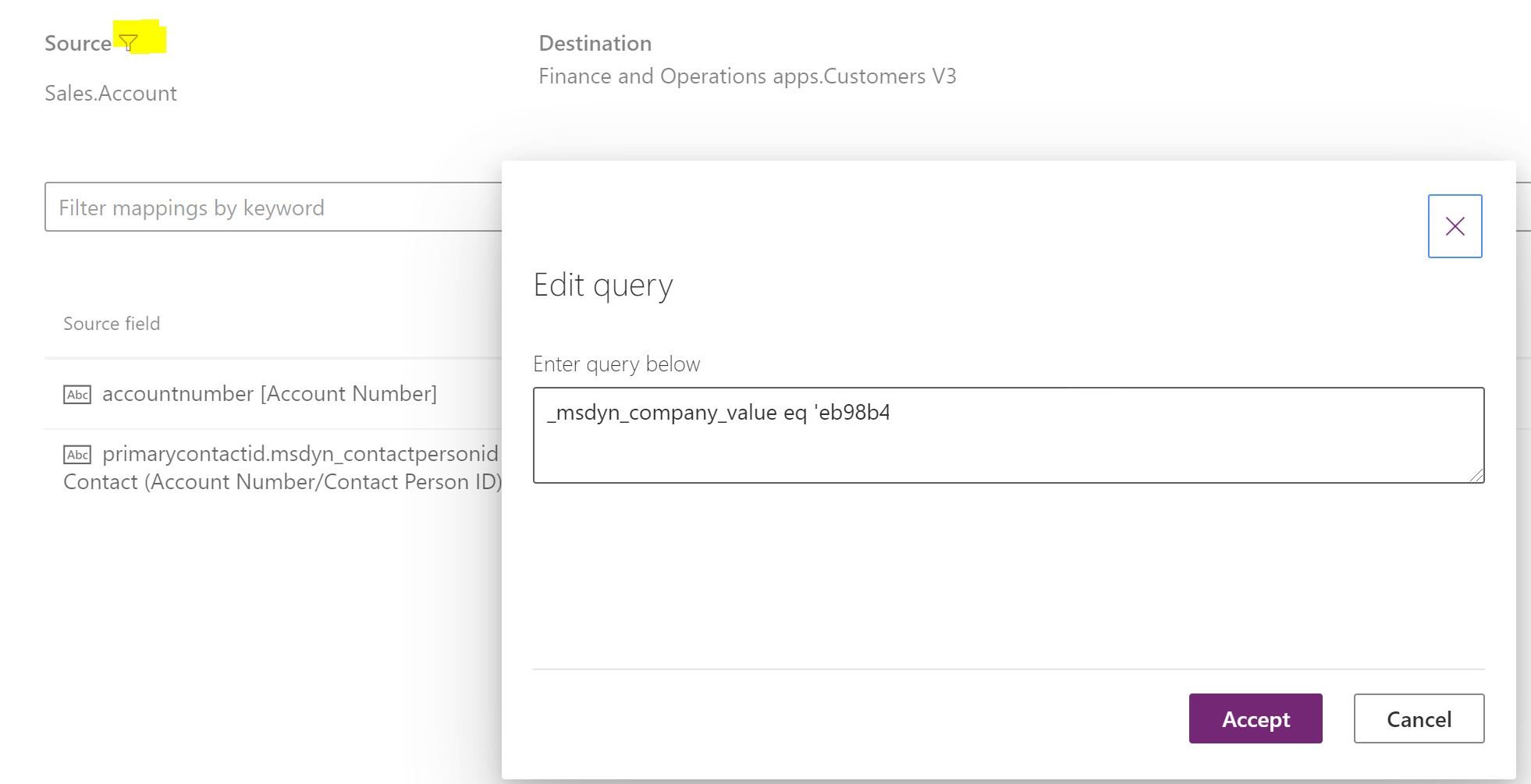1531x784 pixels.
Task: Select the accountnumber [Account Number] row
Action: (x=273, y=394)
